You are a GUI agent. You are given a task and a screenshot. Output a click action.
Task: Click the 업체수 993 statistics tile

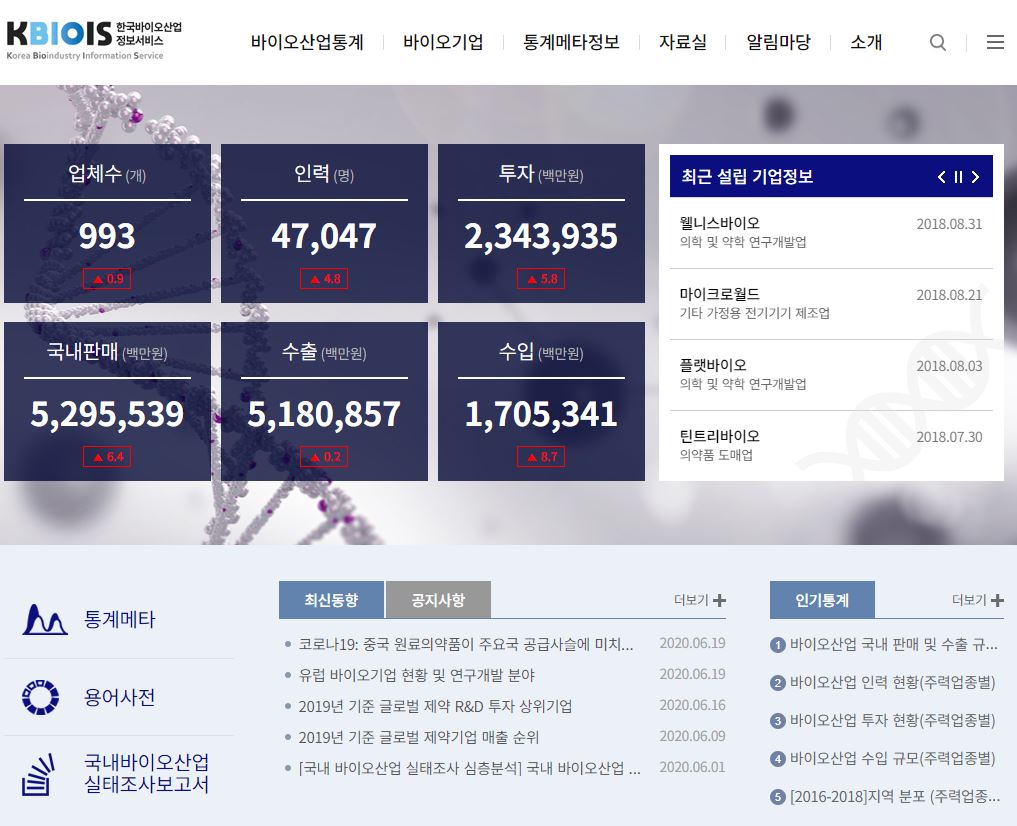(x=107, y=223)
